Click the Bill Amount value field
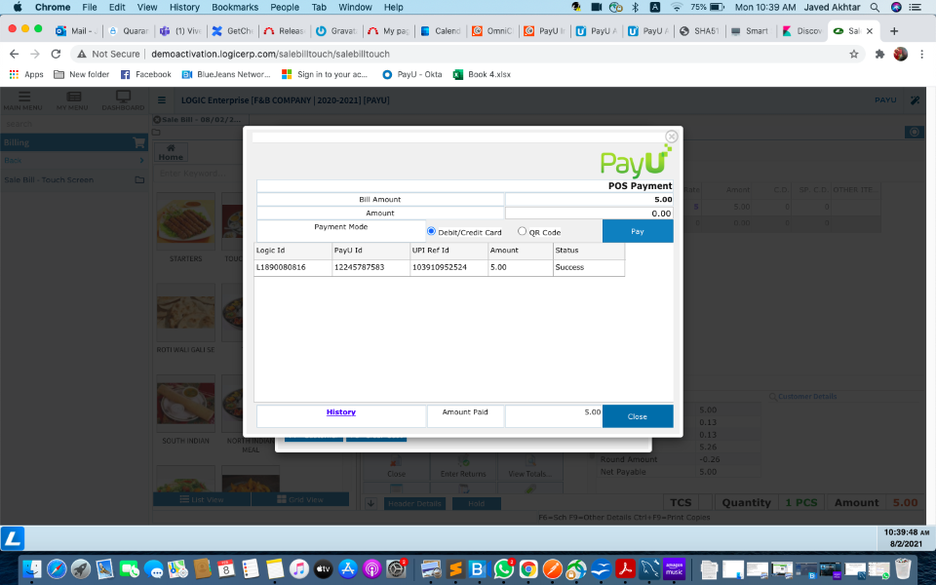The width and height of the screenshot is (936, 585). pos(589,199)
